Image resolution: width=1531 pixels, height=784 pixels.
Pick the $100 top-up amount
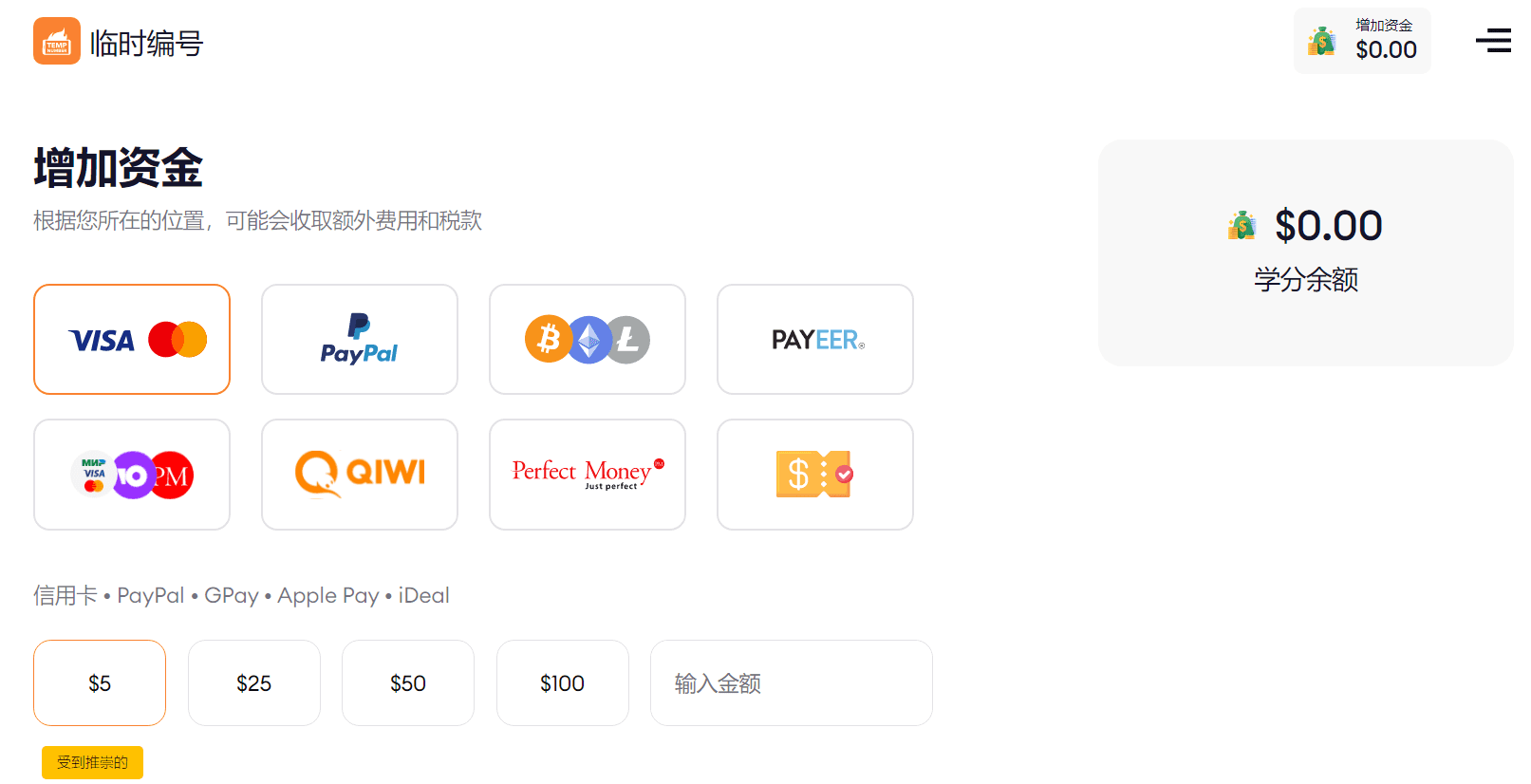pos(563,683)
